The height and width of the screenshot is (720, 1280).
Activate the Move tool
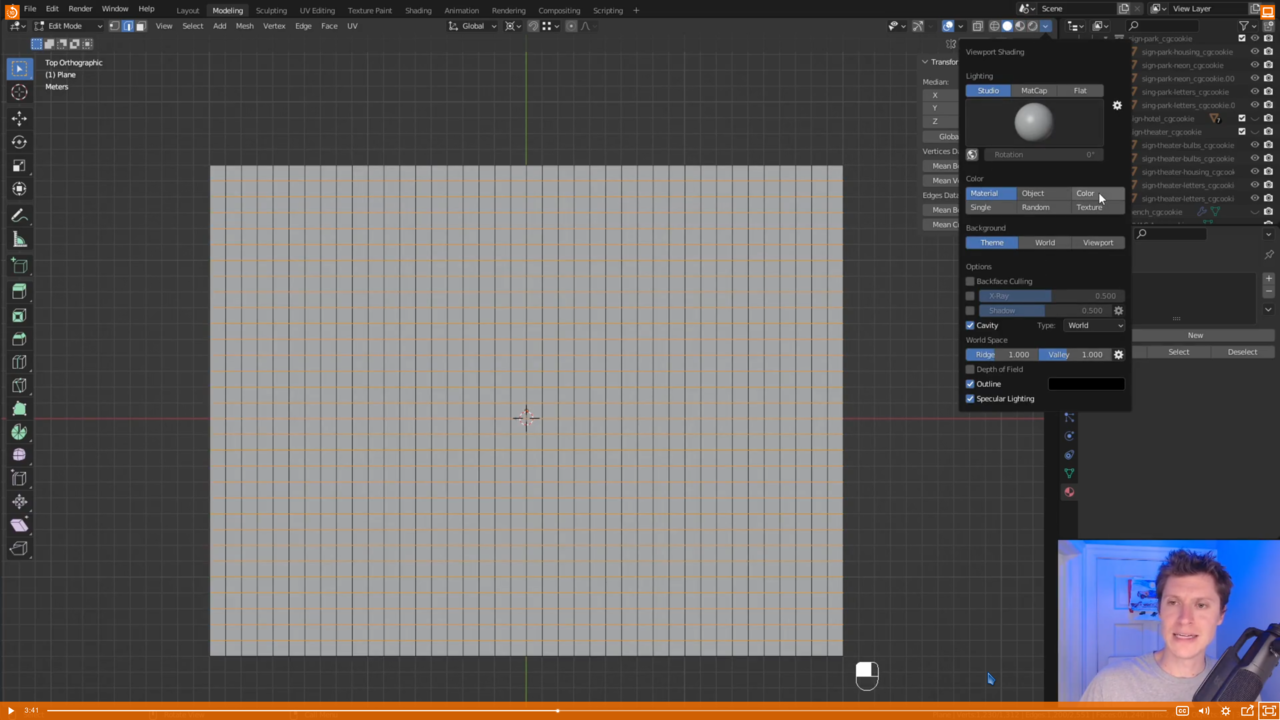(19, 118)
